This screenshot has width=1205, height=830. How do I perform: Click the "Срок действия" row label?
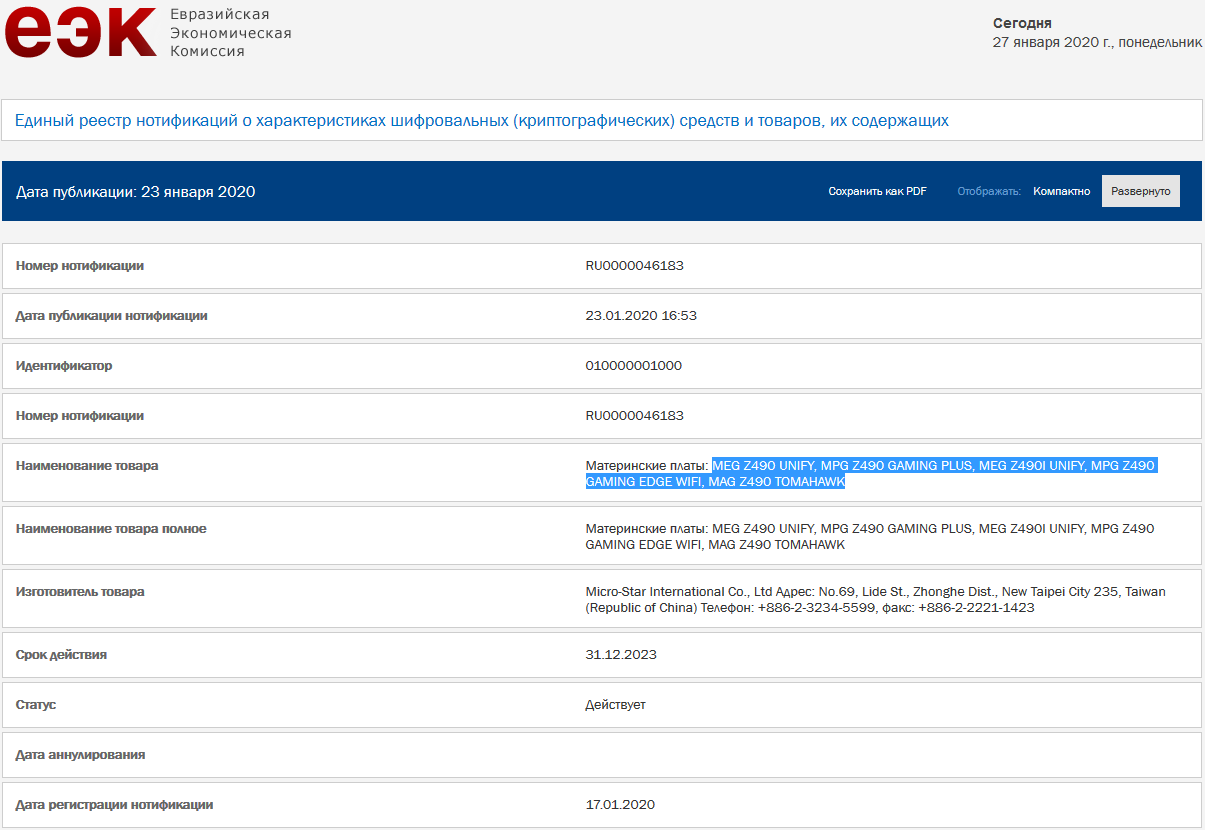coord(61,655)
